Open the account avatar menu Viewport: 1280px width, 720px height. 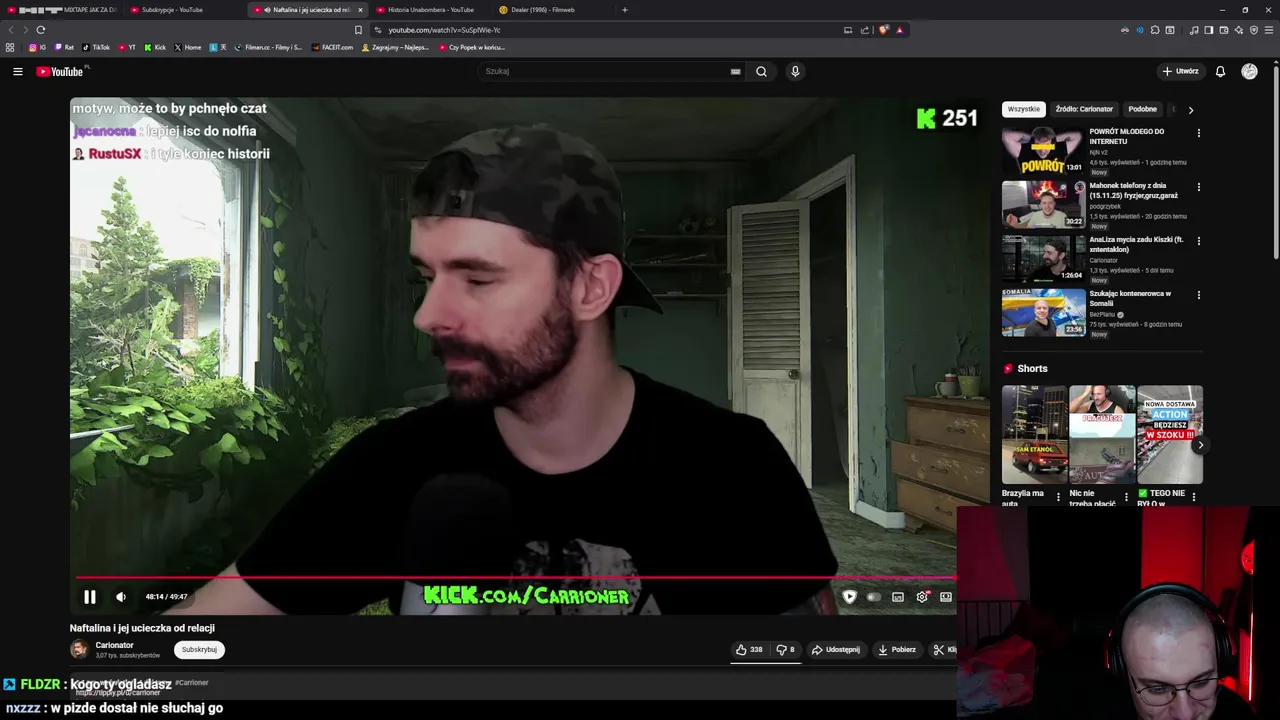pos(1249,71)
